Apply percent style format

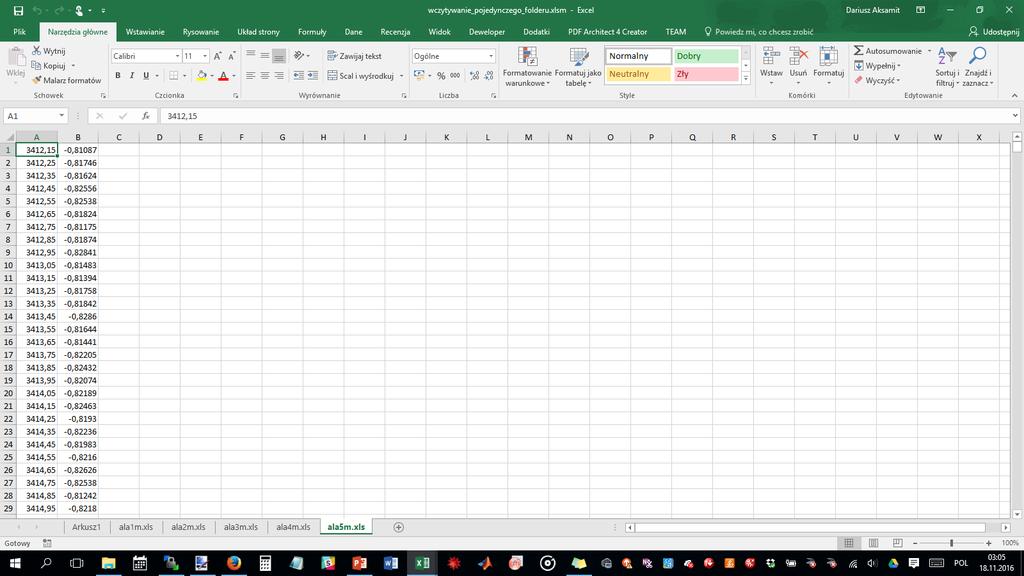(x=441, y=76)
